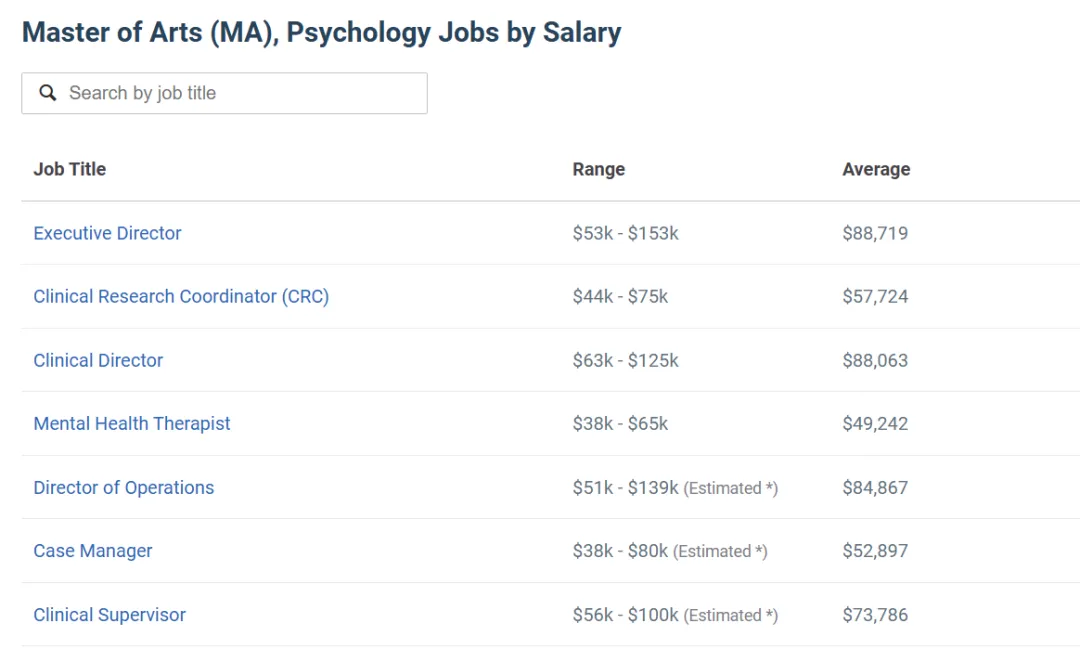The image size is (1080, 649).
Task: Select the Executive Director $53k - $153k range
Action: [625, 233]
